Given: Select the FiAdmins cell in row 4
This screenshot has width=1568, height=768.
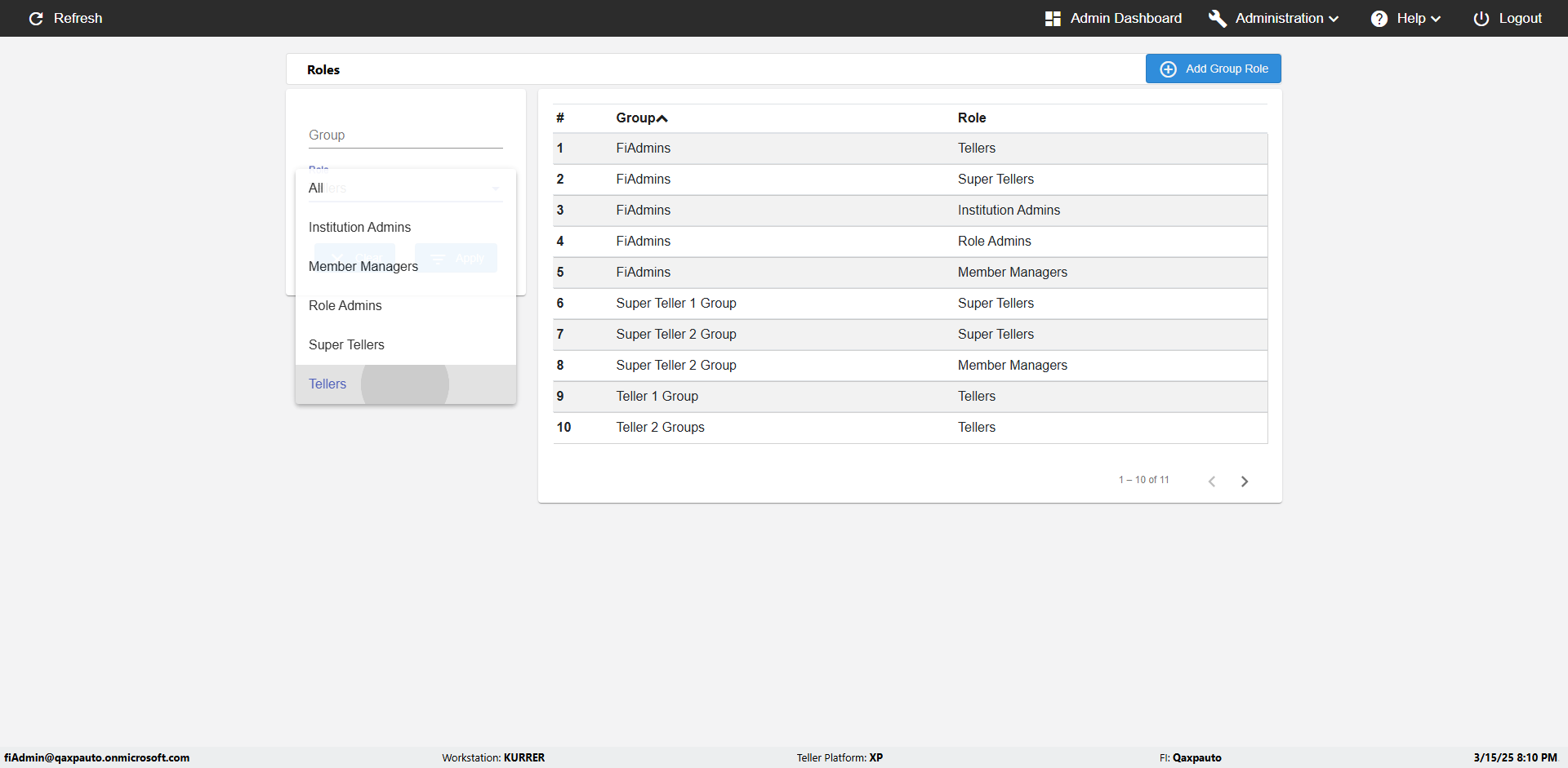Looking at the screenshot, I should point(644,242).
